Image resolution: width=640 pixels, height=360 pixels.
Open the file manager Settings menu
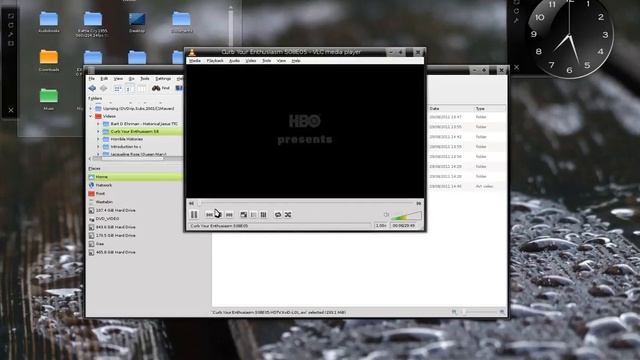coord(163,78)
